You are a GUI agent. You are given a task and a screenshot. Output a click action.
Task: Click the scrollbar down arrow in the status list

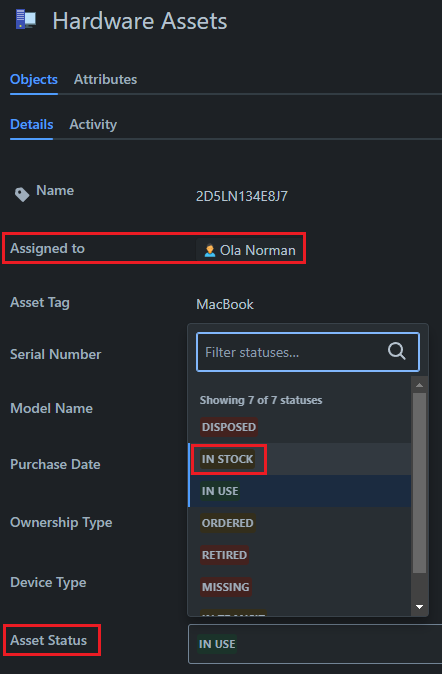point(419,607)
